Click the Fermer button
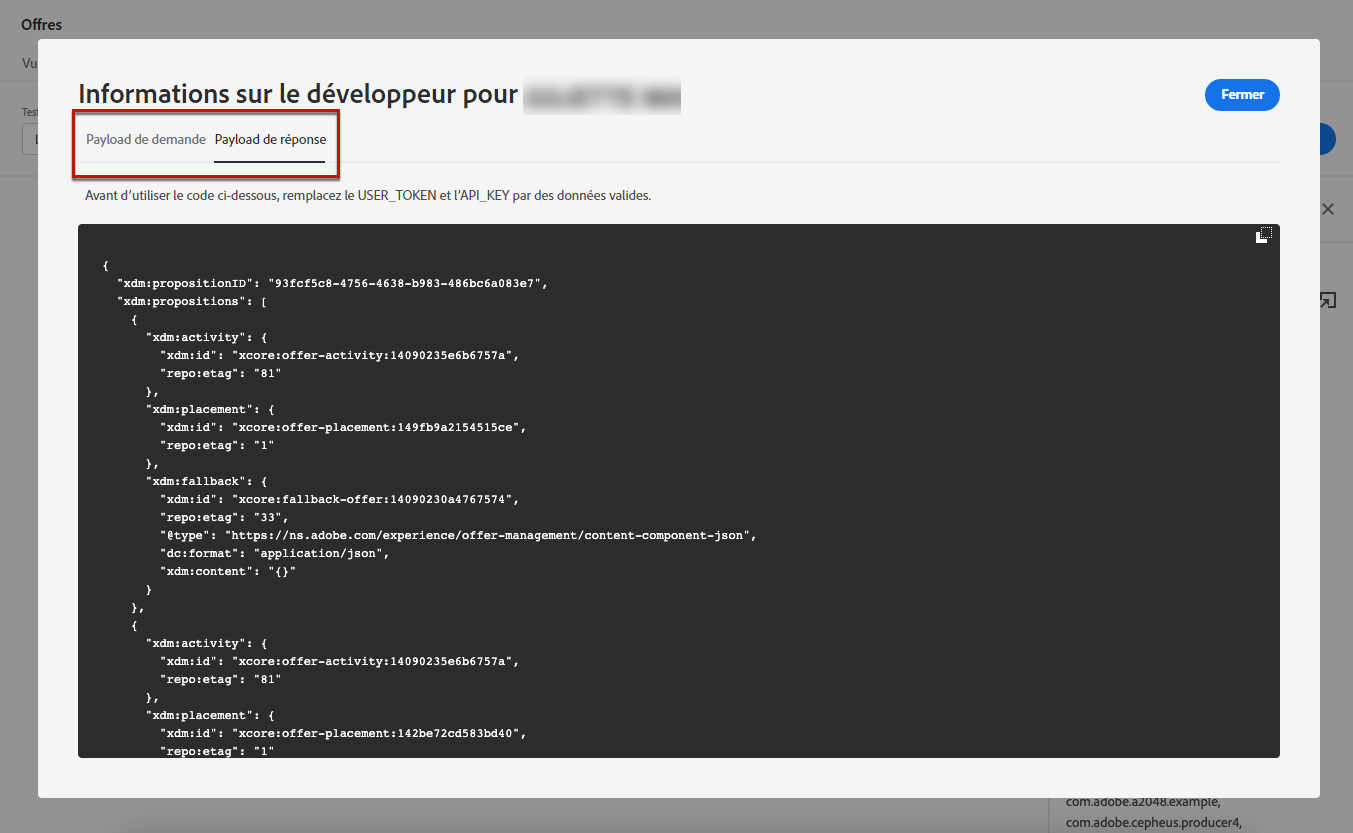This screenshot has width=1353, height=833. pos(1243,95)
